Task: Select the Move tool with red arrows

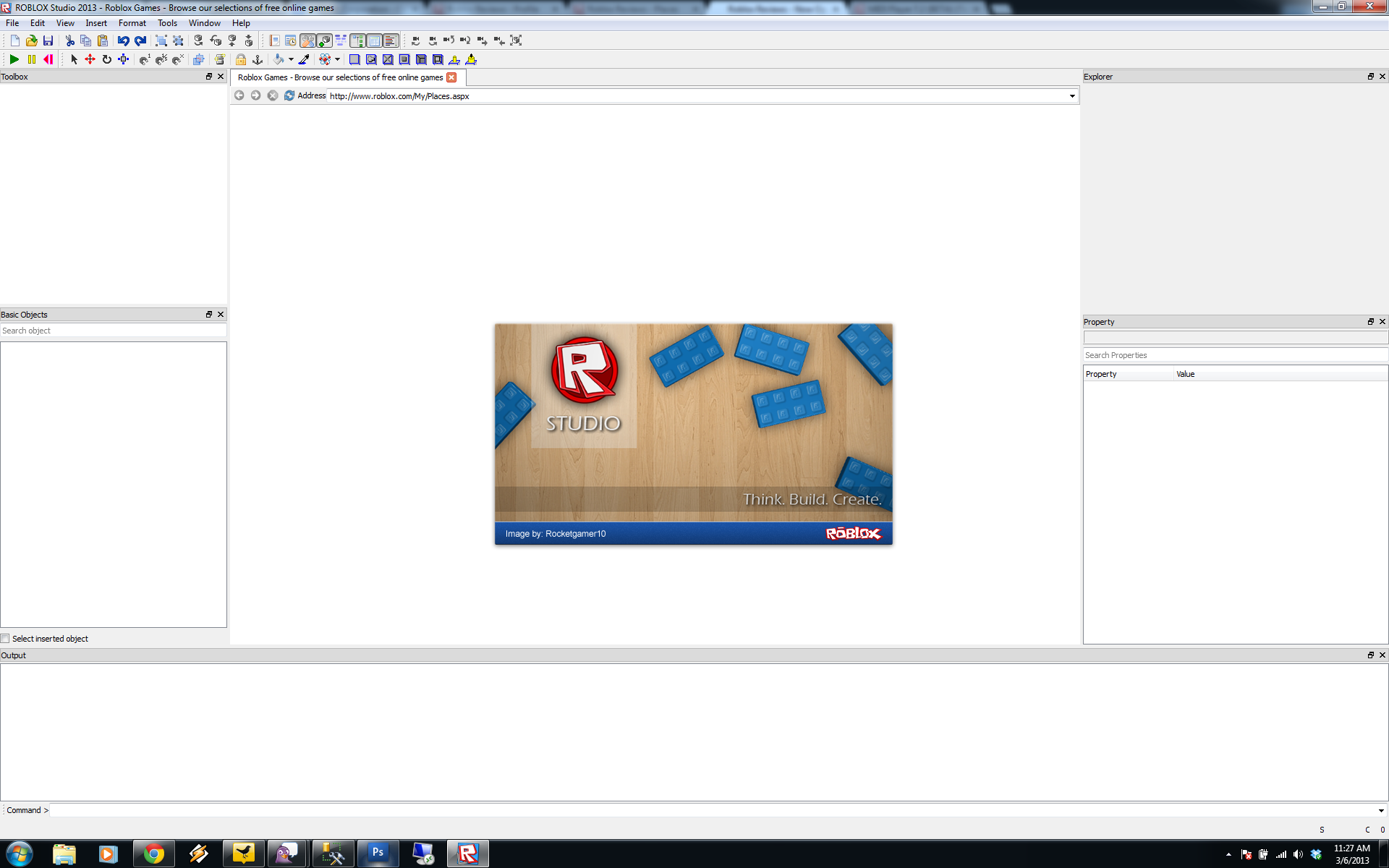Action: [90, 59]
